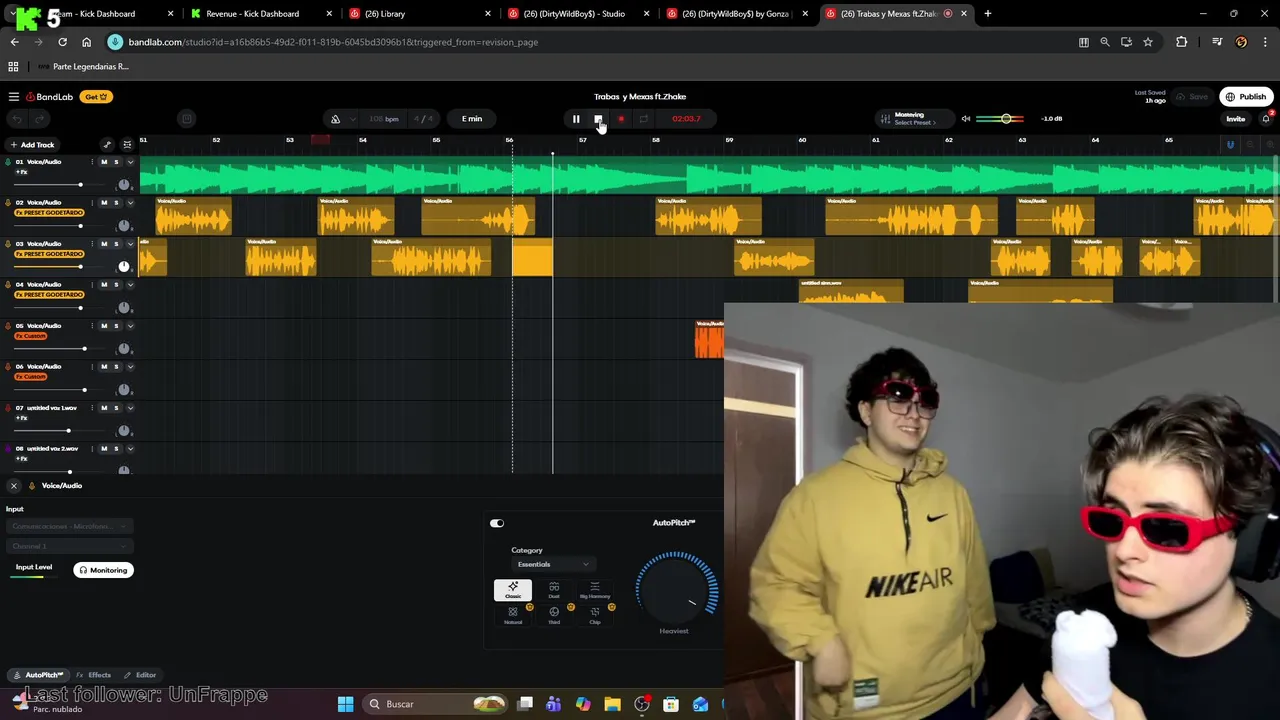Open the automation tool icon beside Add Track
Viewport: 1280px width, 720px height.
pos(107,145)
